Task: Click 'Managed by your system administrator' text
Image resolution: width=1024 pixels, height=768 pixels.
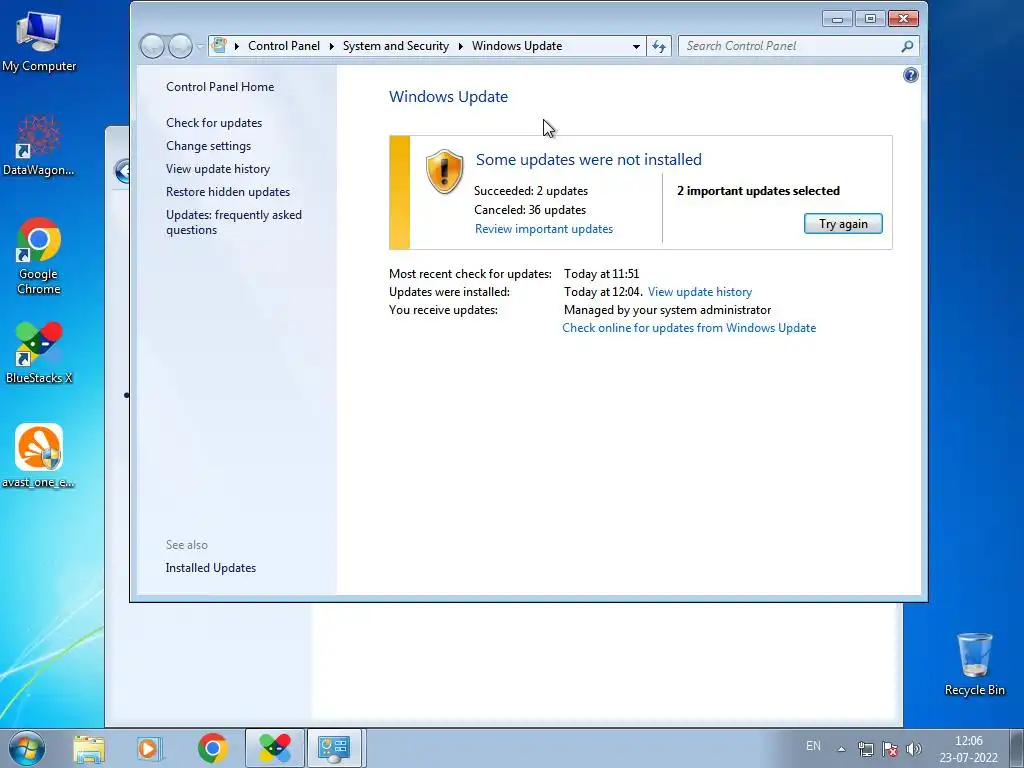Action: (x=667, y=310)
